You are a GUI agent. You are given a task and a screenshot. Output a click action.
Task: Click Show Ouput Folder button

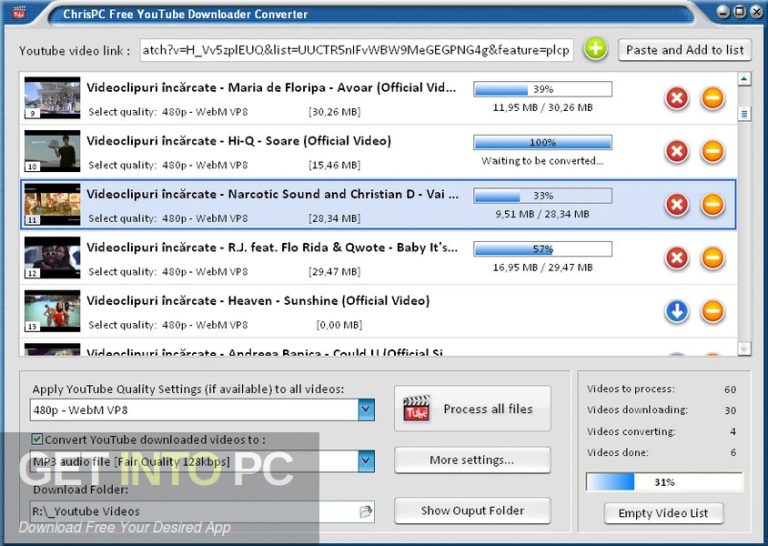(x=473, y=511)
